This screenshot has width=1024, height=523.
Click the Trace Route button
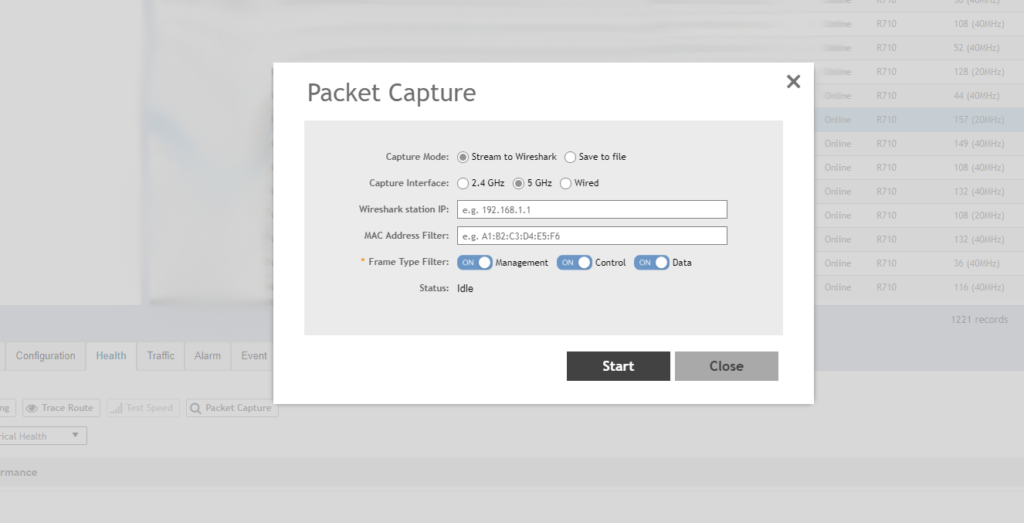[x=61, y=408]
